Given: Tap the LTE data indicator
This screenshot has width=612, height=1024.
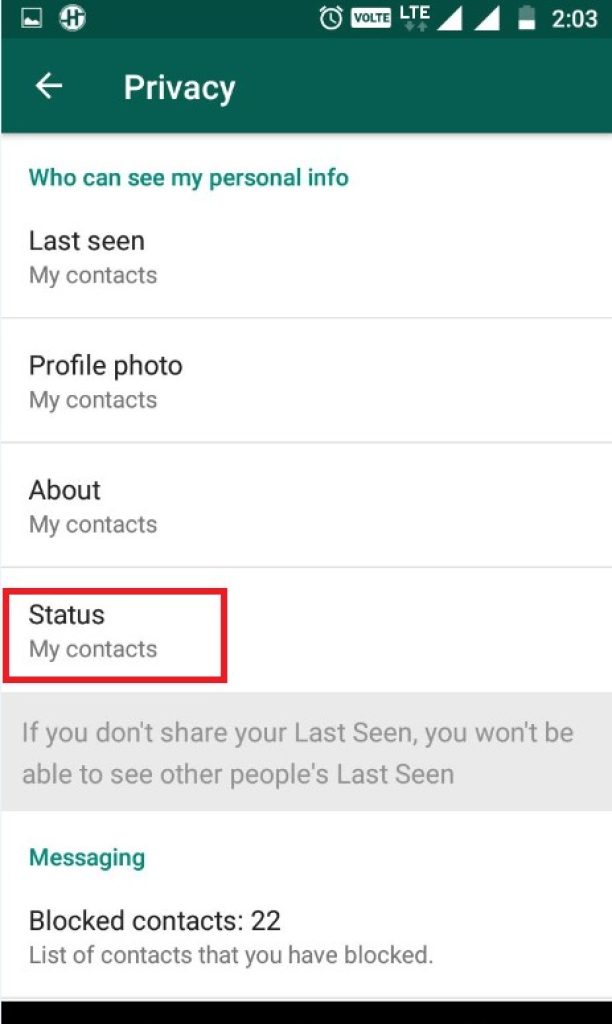Looking at the screenshot, I should click(413, 19).
